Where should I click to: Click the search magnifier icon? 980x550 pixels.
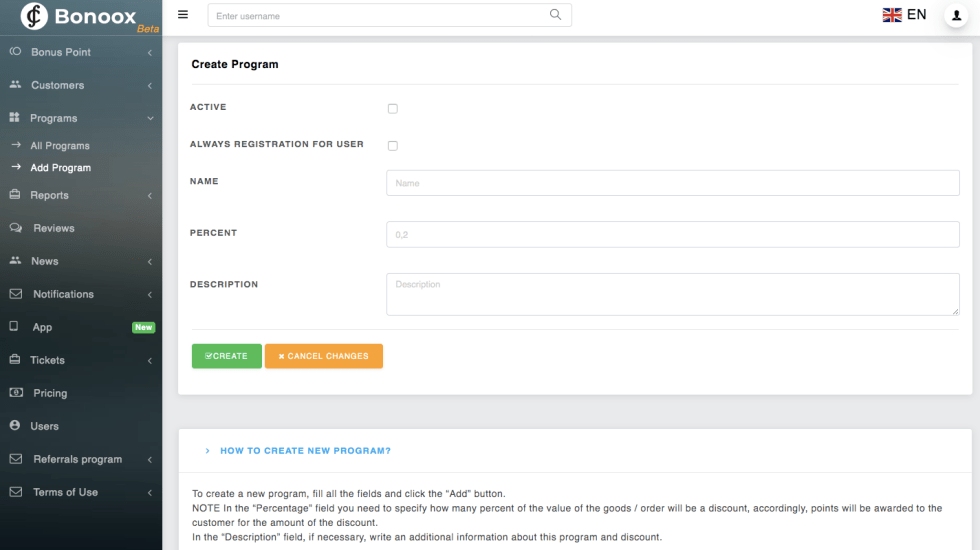click(x=556, y=15)
